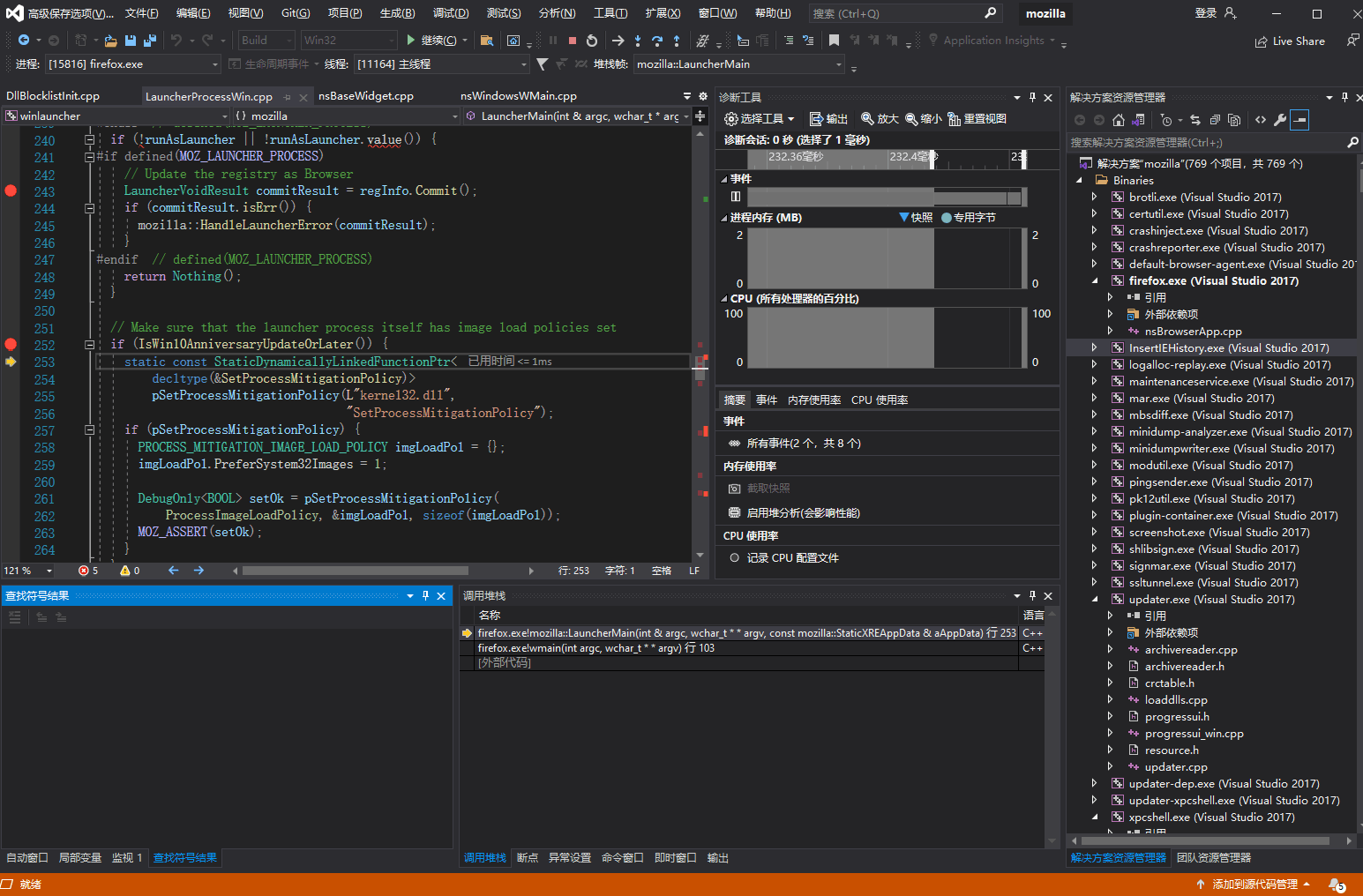
Task: Open the Debug menu
Action: coord(451,13)
